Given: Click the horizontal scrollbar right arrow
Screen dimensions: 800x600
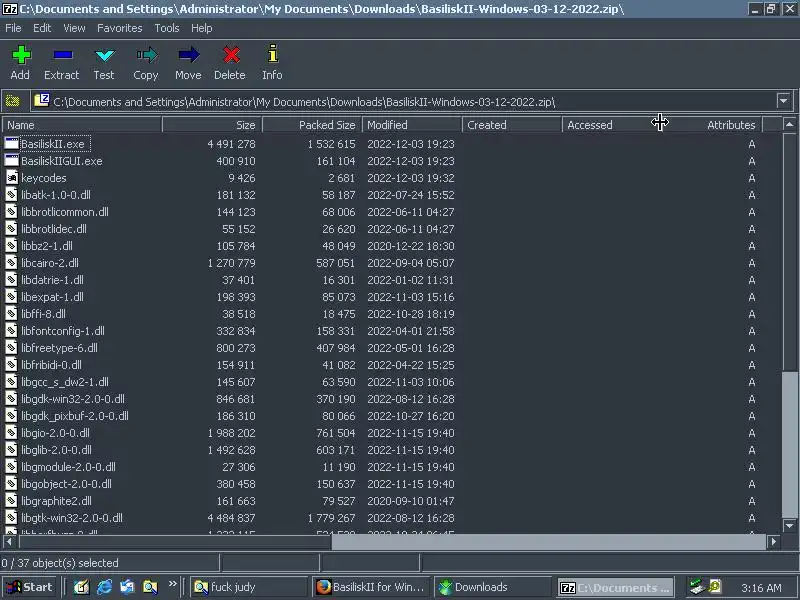Looking at the screenshot, I should pos(773,541).
